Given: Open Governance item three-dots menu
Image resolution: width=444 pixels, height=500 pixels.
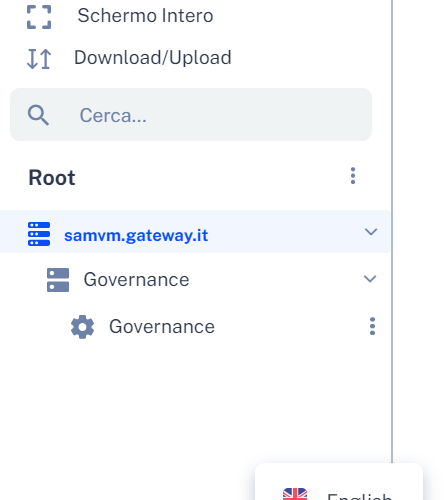Looking at the screenshot, I should 372,326.
